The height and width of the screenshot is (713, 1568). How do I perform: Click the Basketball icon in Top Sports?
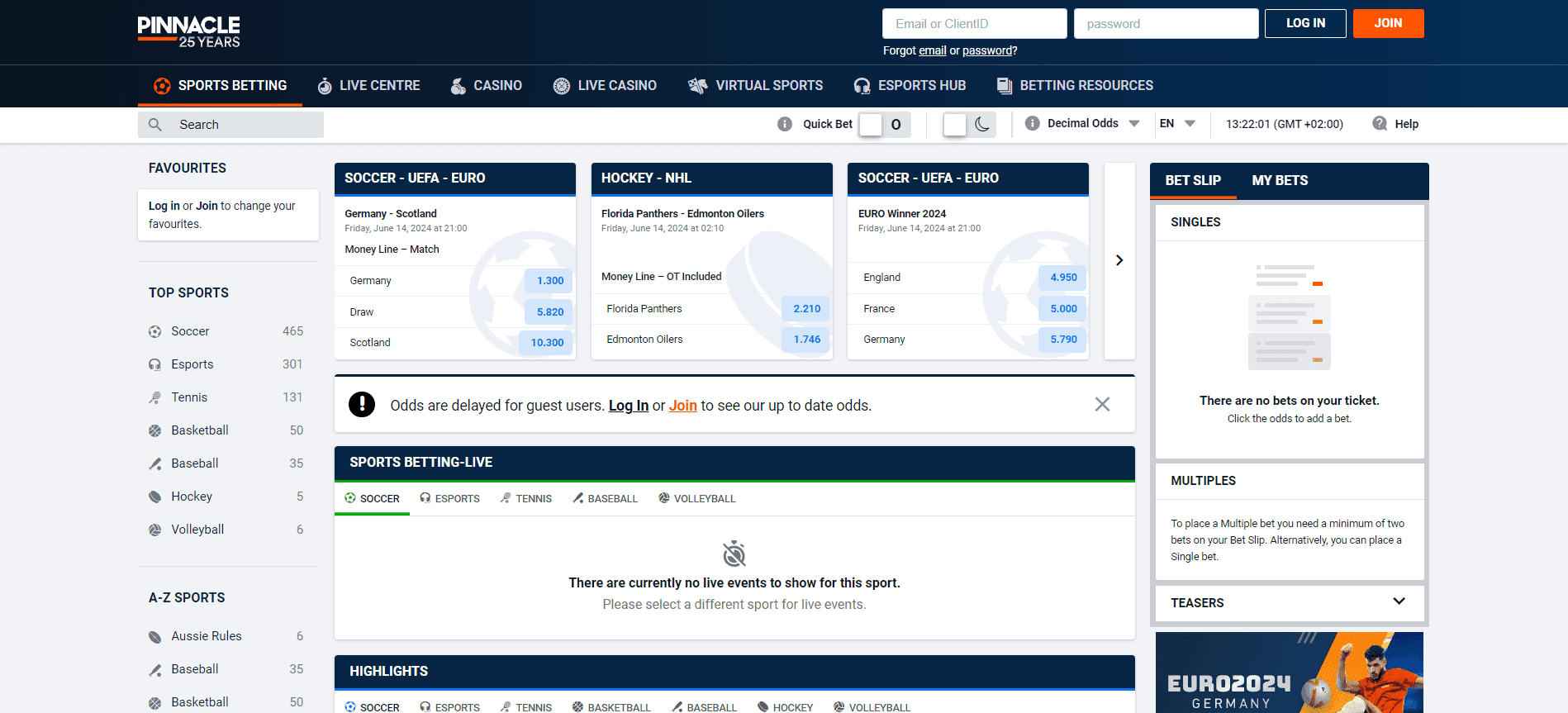154,430
